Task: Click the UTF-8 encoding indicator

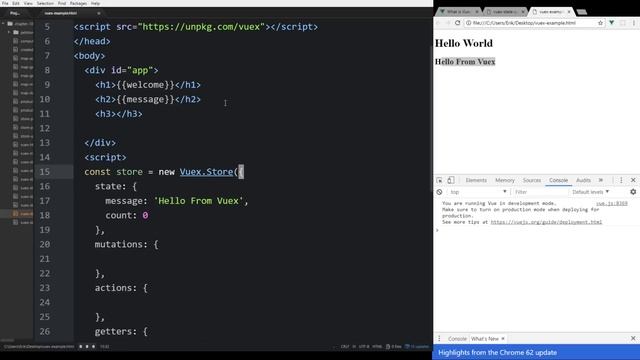Action: (x=364, y=347)
